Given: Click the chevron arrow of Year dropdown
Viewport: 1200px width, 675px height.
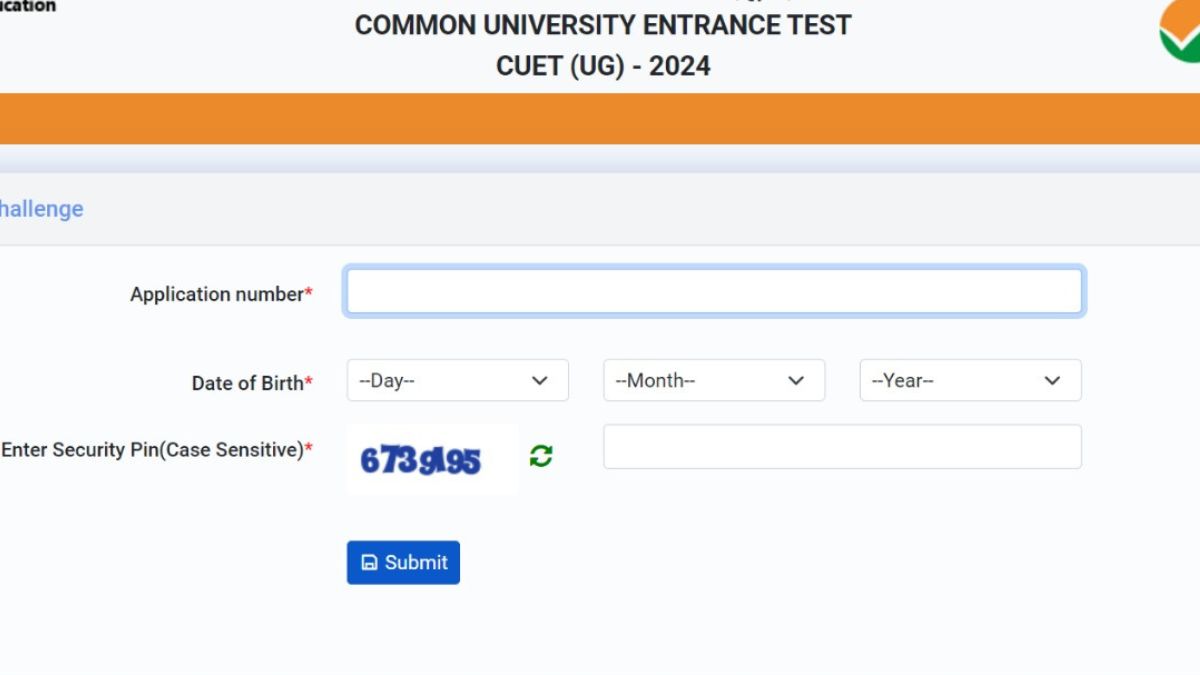Looking at the screenshot, I should 1052,381.
